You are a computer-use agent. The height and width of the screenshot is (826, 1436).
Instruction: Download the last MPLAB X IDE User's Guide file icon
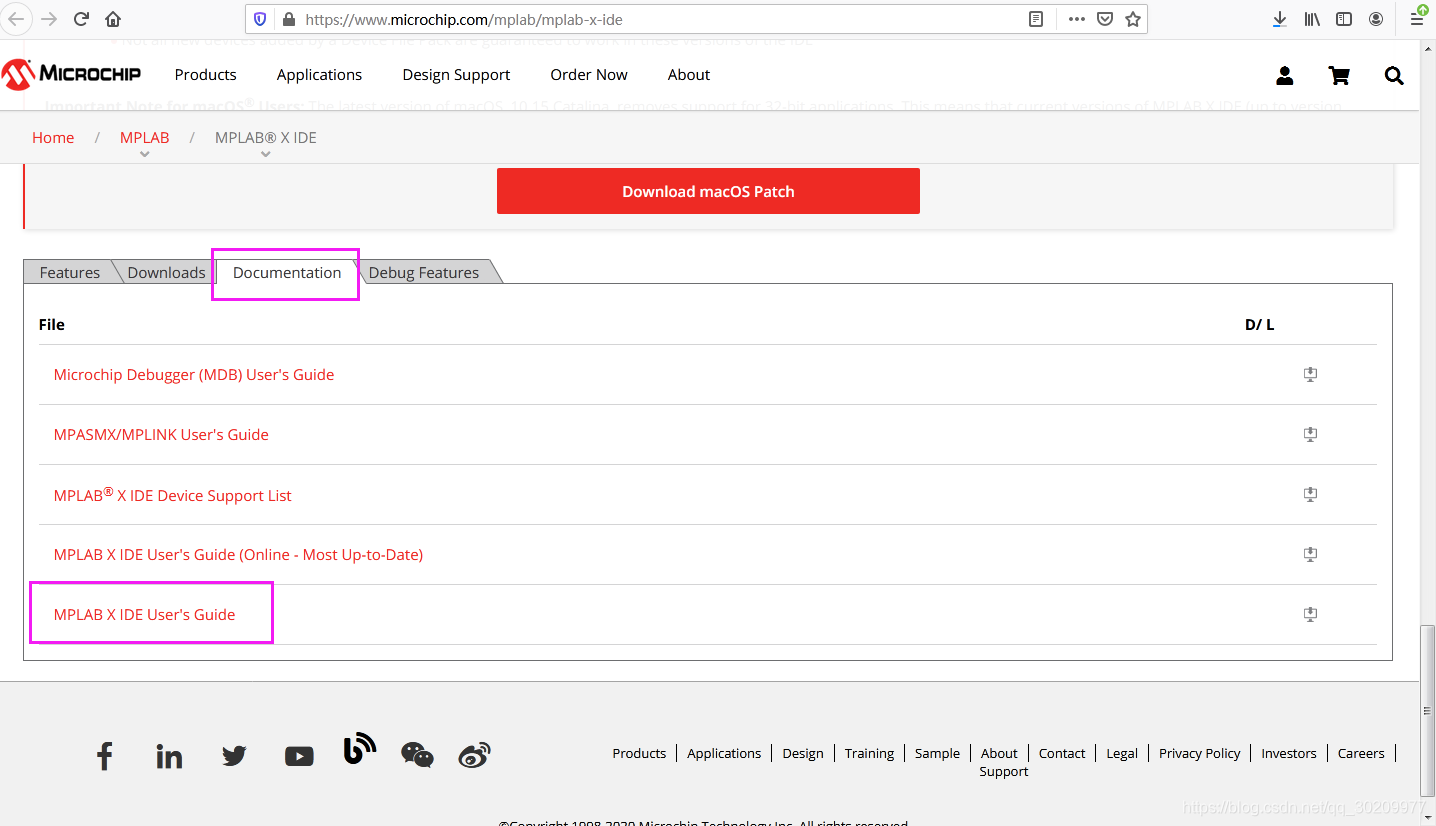coord(1310,614)
